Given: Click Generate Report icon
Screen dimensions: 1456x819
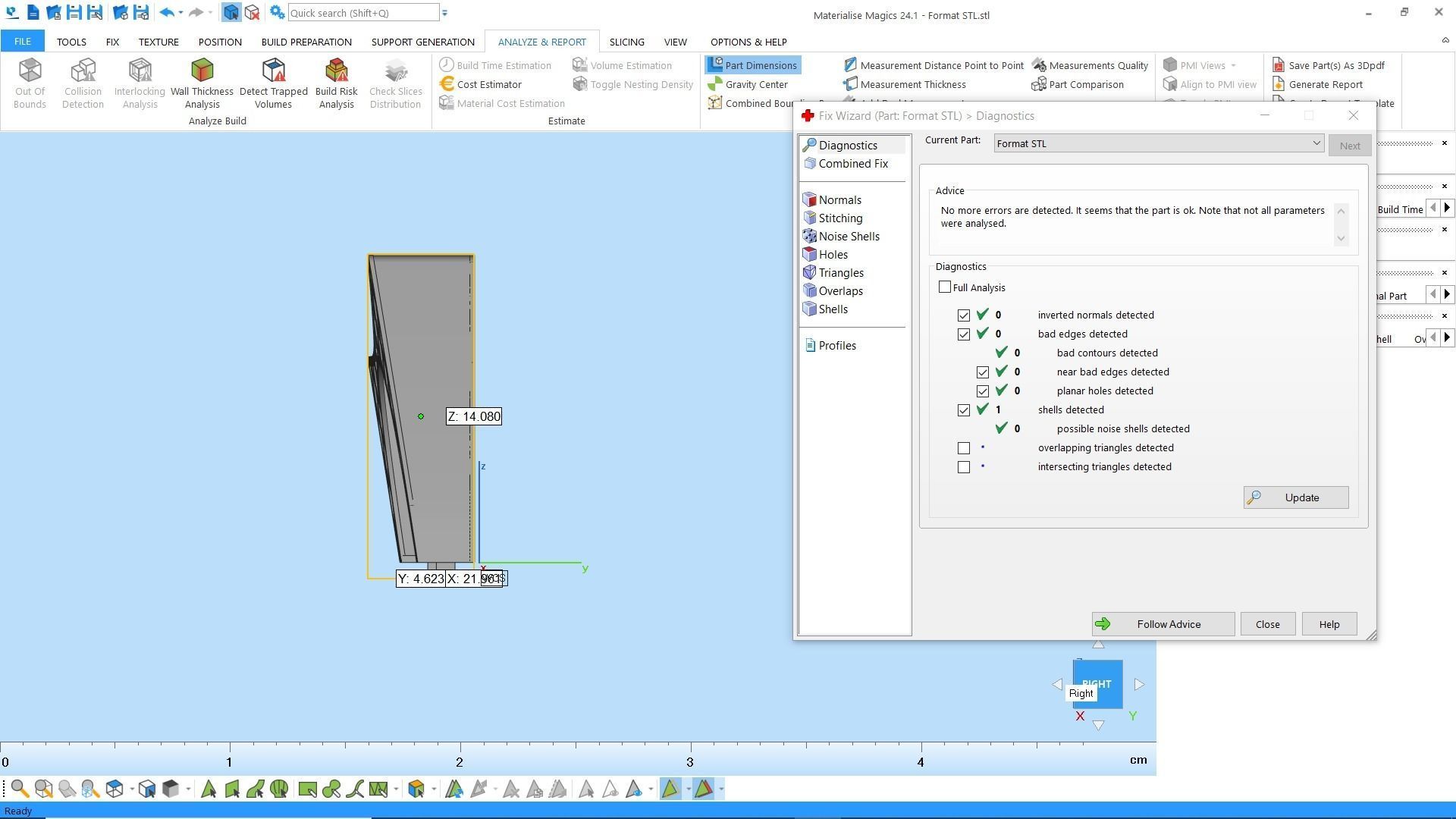Looking at the screenshot, I should tap(1279, 84).
